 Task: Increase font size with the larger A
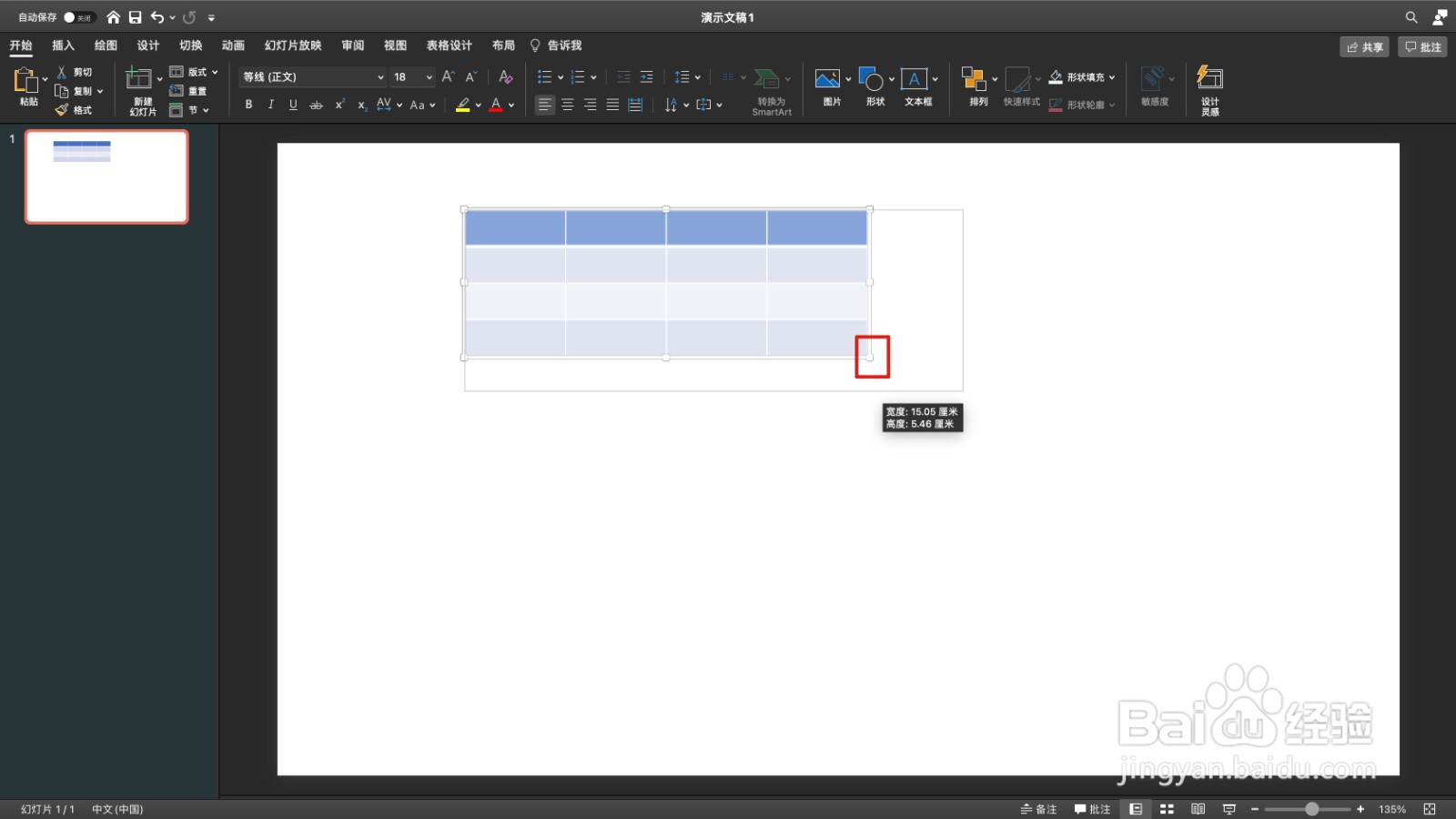448,77
